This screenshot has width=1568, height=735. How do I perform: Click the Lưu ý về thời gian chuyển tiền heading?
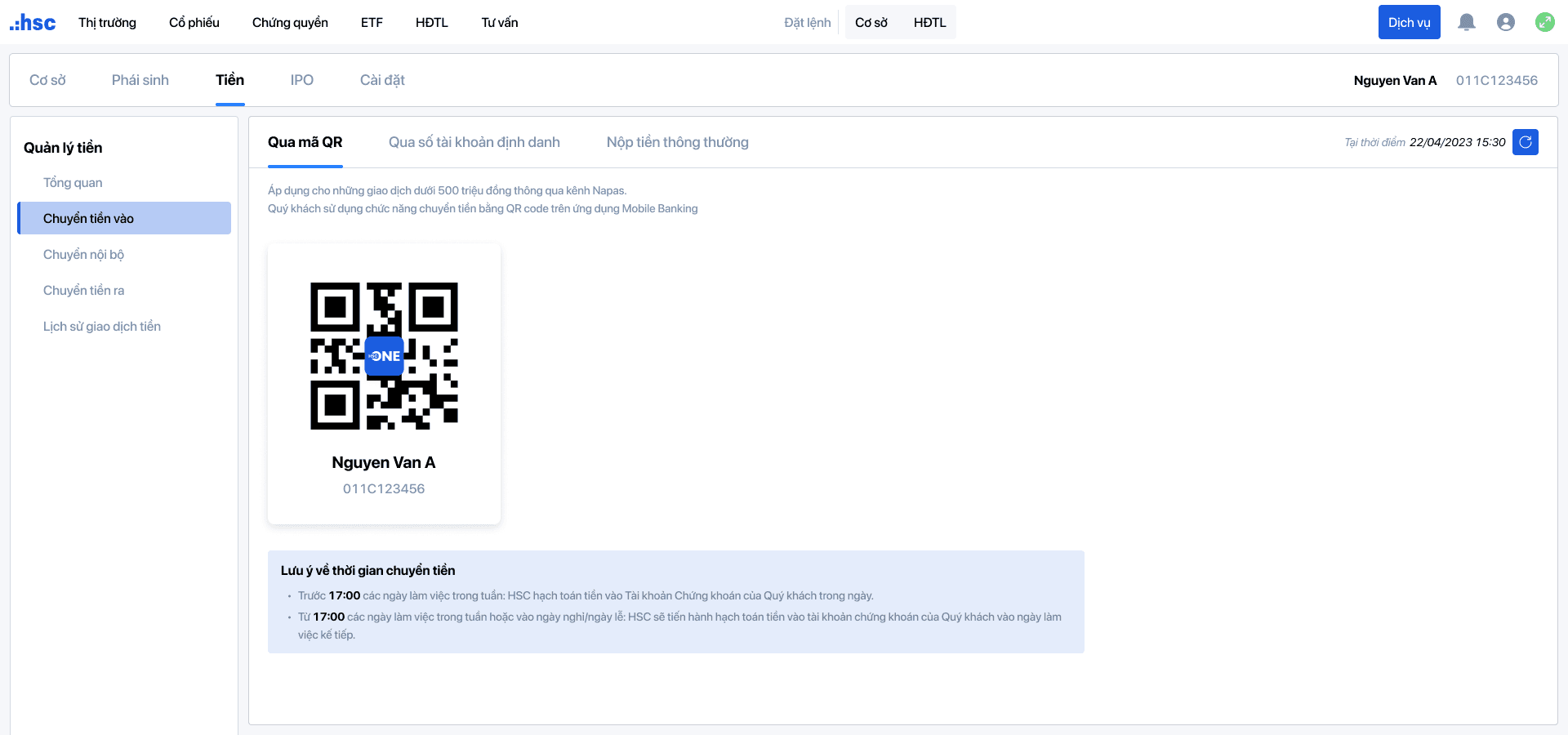click(368, 570)
